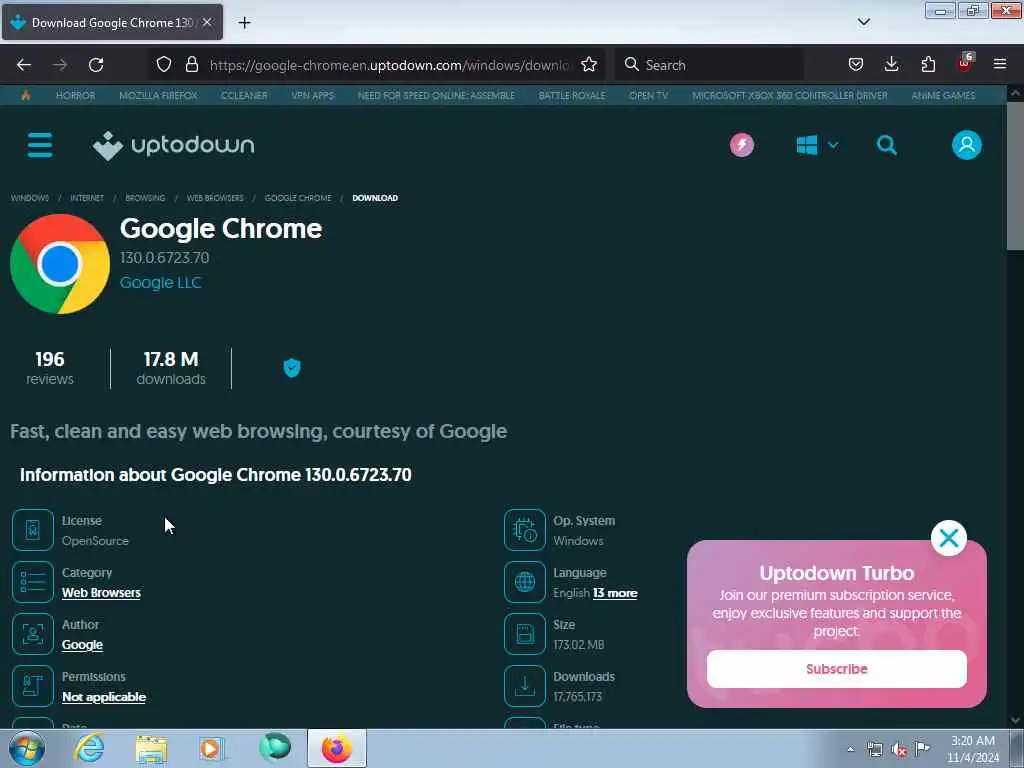Open a new tab with plus
Image resolution: width=1024 pixels, height=768 pixels.
[x=244, y=23]
